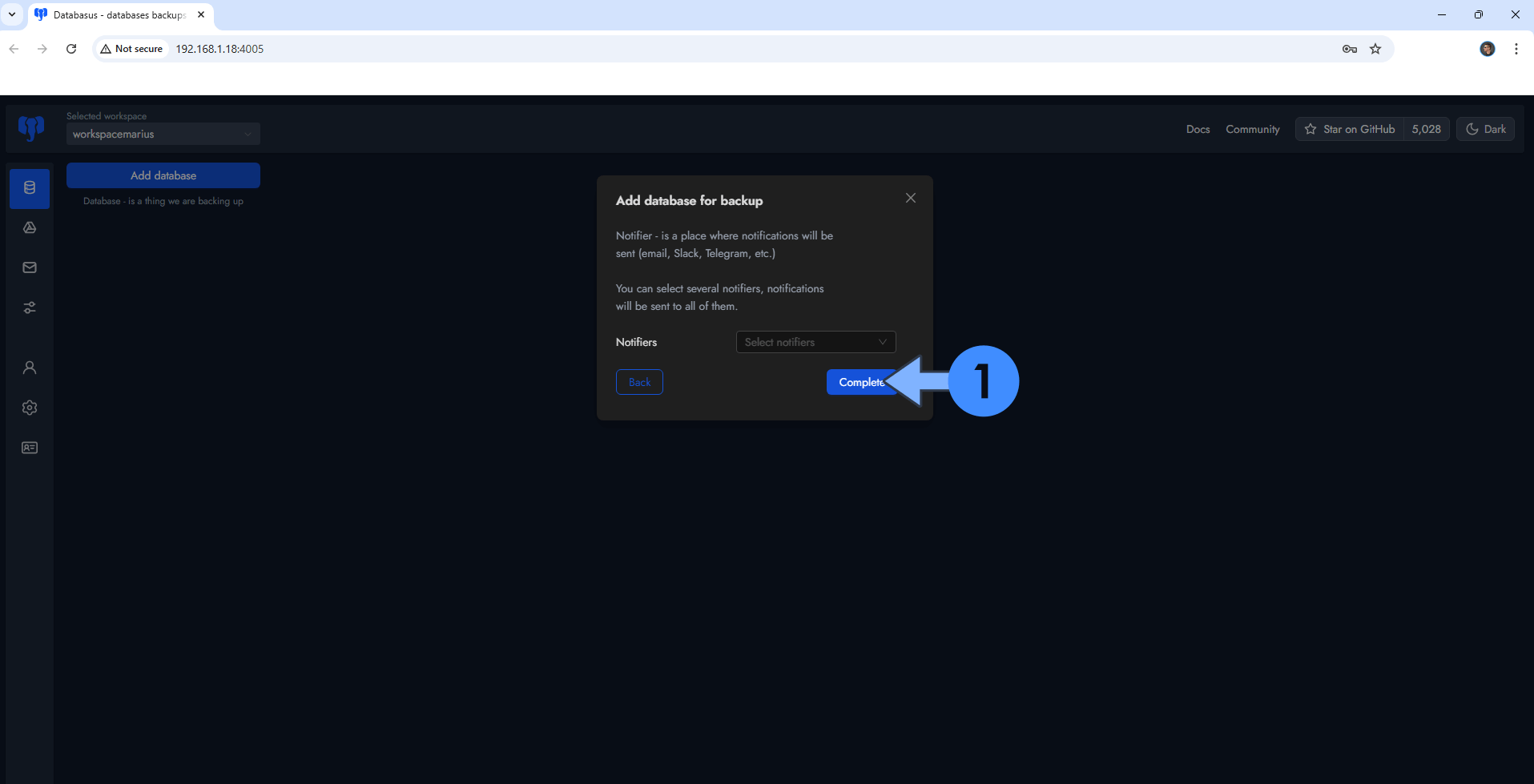Screen dimensions: 1534x784
Task: Go Back in the dialog
Action: tap(639, 382)
